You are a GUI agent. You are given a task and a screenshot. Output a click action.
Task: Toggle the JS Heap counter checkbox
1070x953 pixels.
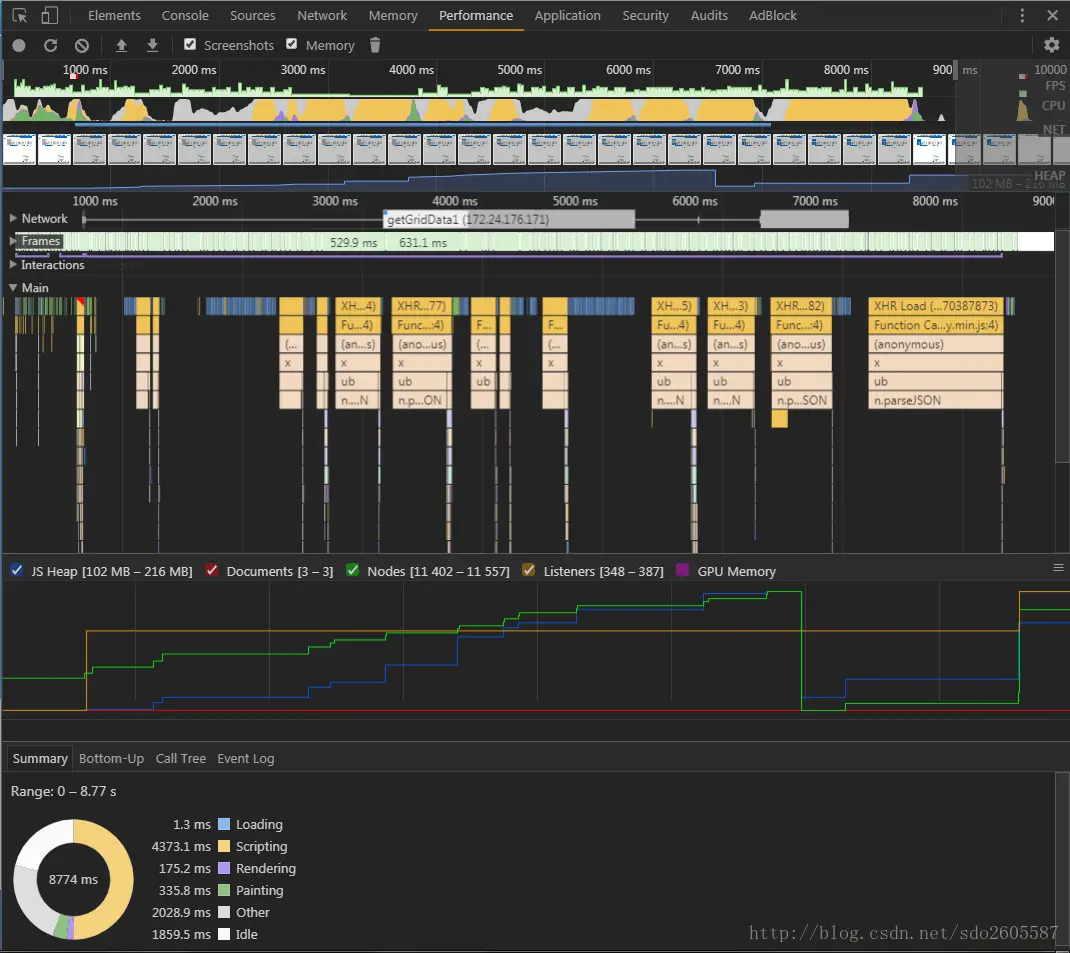tap(16, 571)
